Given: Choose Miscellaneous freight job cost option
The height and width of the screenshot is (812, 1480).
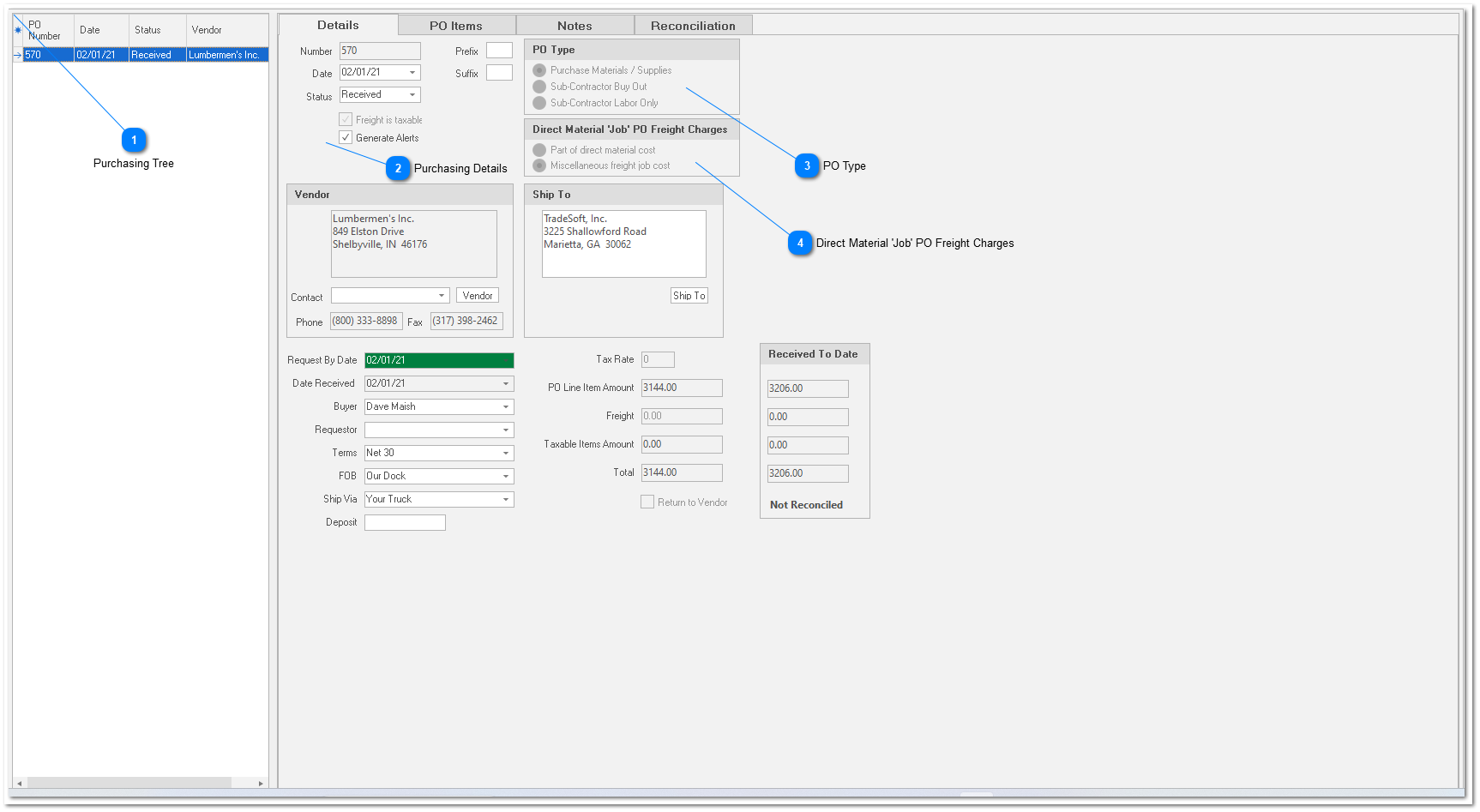Looking at the screenshot, I should [x=539, y=165].
